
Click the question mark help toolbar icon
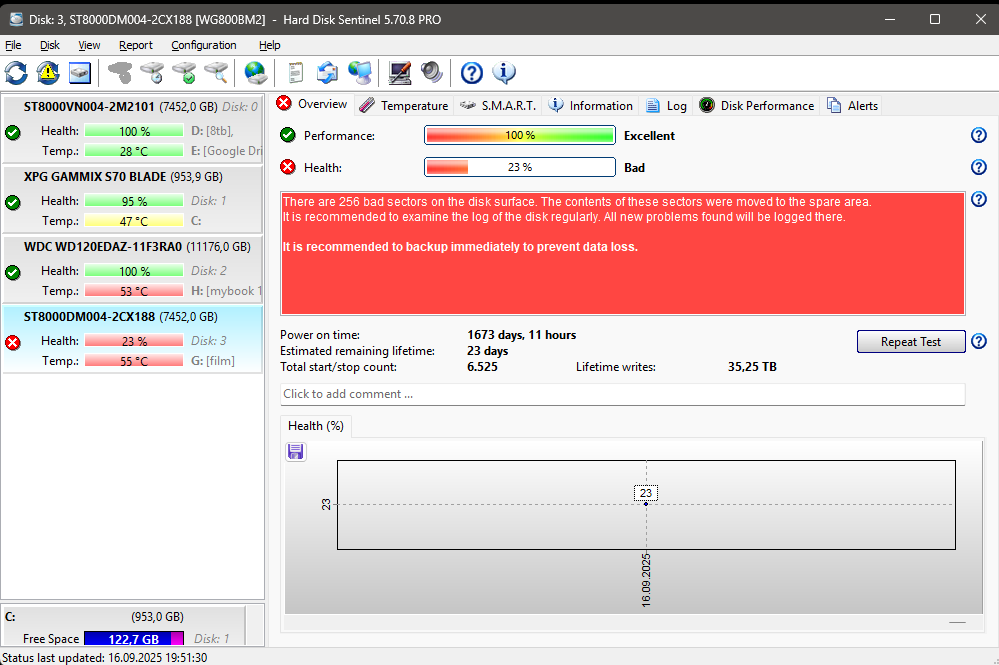click(x=471, y=73)
